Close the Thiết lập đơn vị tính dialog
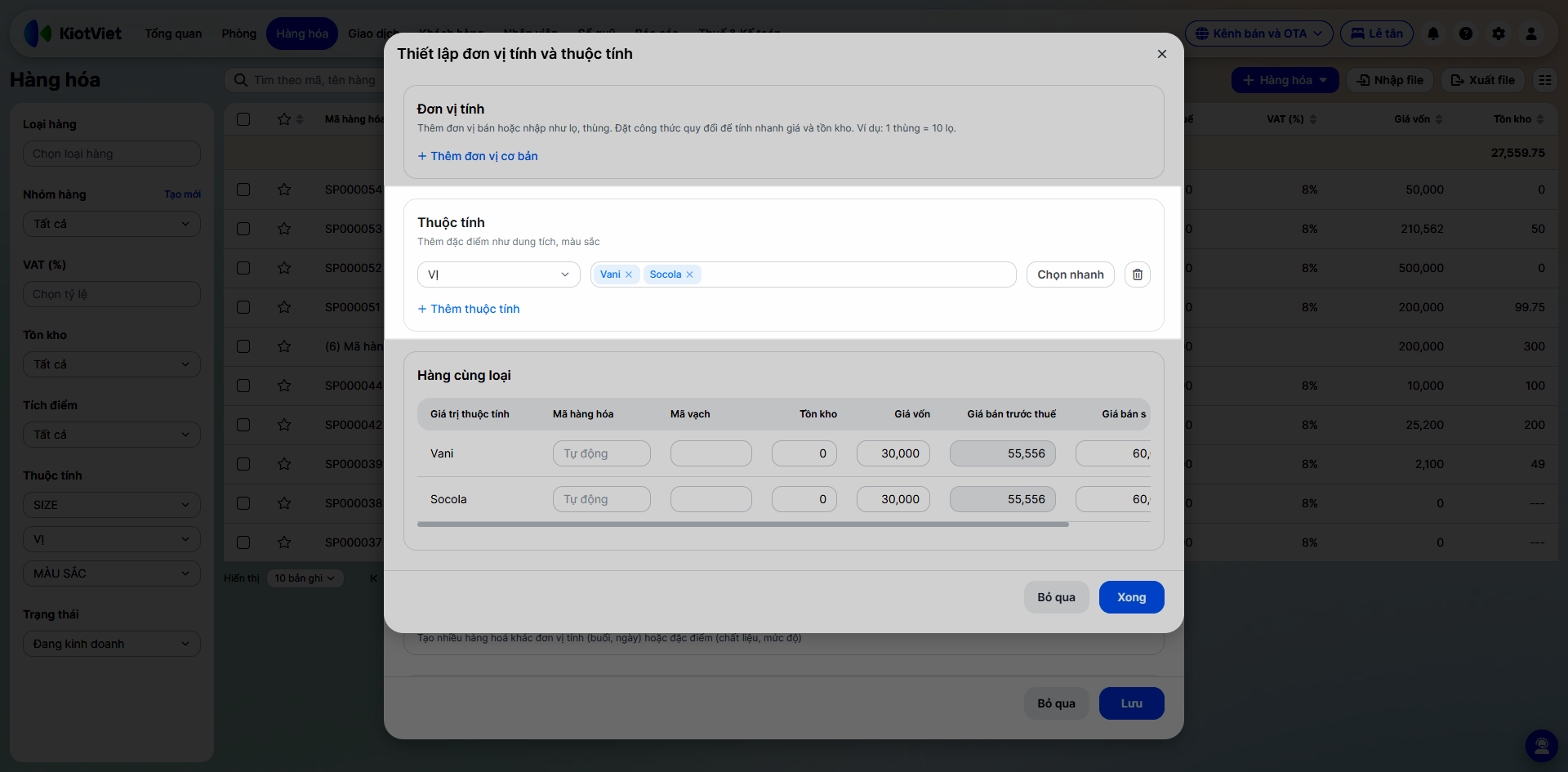Image resolution: width=1568 pixels, height=772 pixels. tap(1162, 54)
